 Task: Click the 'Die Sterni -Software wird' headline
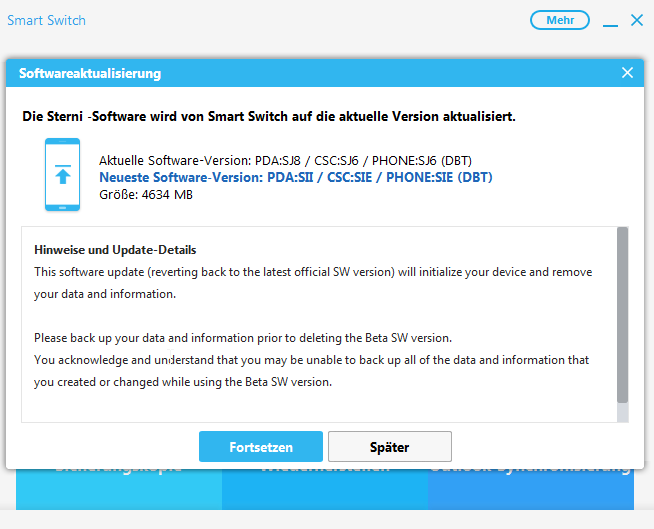coord(269,116)
